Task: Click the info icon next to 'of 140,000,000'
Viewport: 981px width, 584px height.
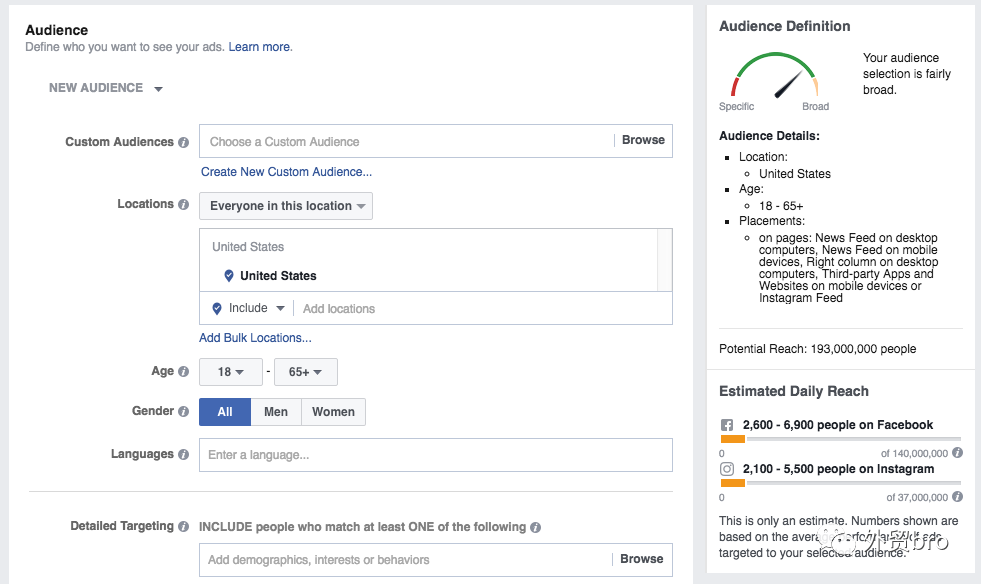Action: point(957,453)
